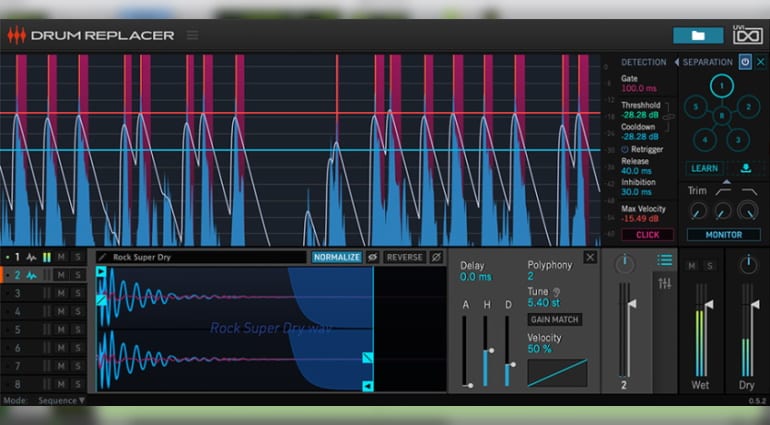
Task: Adjust the middle high-pass knob under Trim
Action: tap(722, 211)
